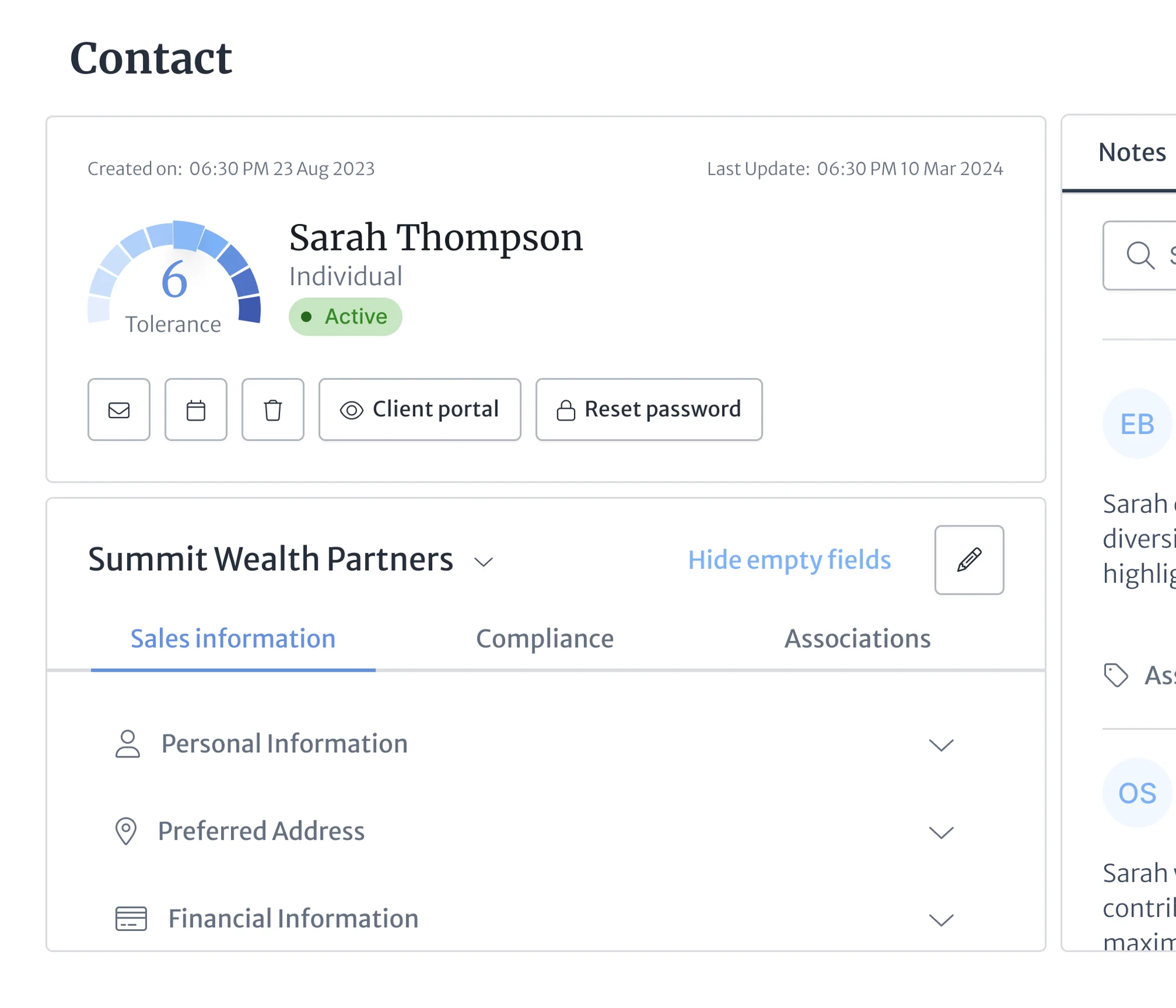Switch to the Compliance tab

(x=545, y=639)
